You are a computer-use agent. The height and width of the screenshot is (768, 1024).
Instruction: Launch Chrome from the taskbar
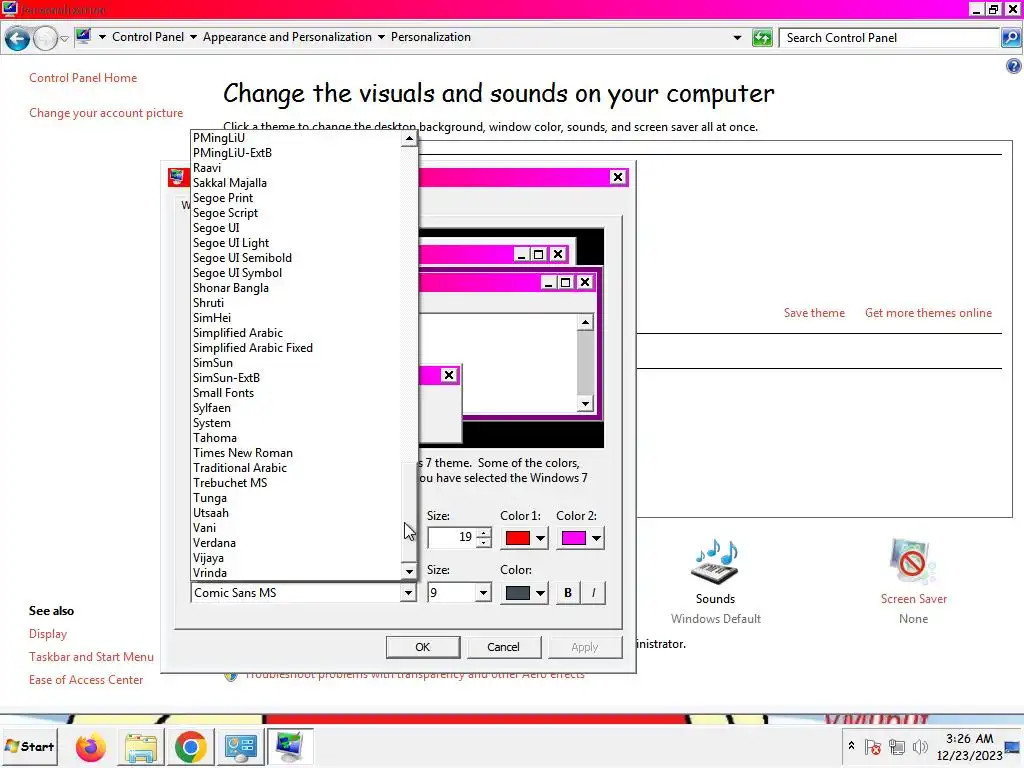191,746
